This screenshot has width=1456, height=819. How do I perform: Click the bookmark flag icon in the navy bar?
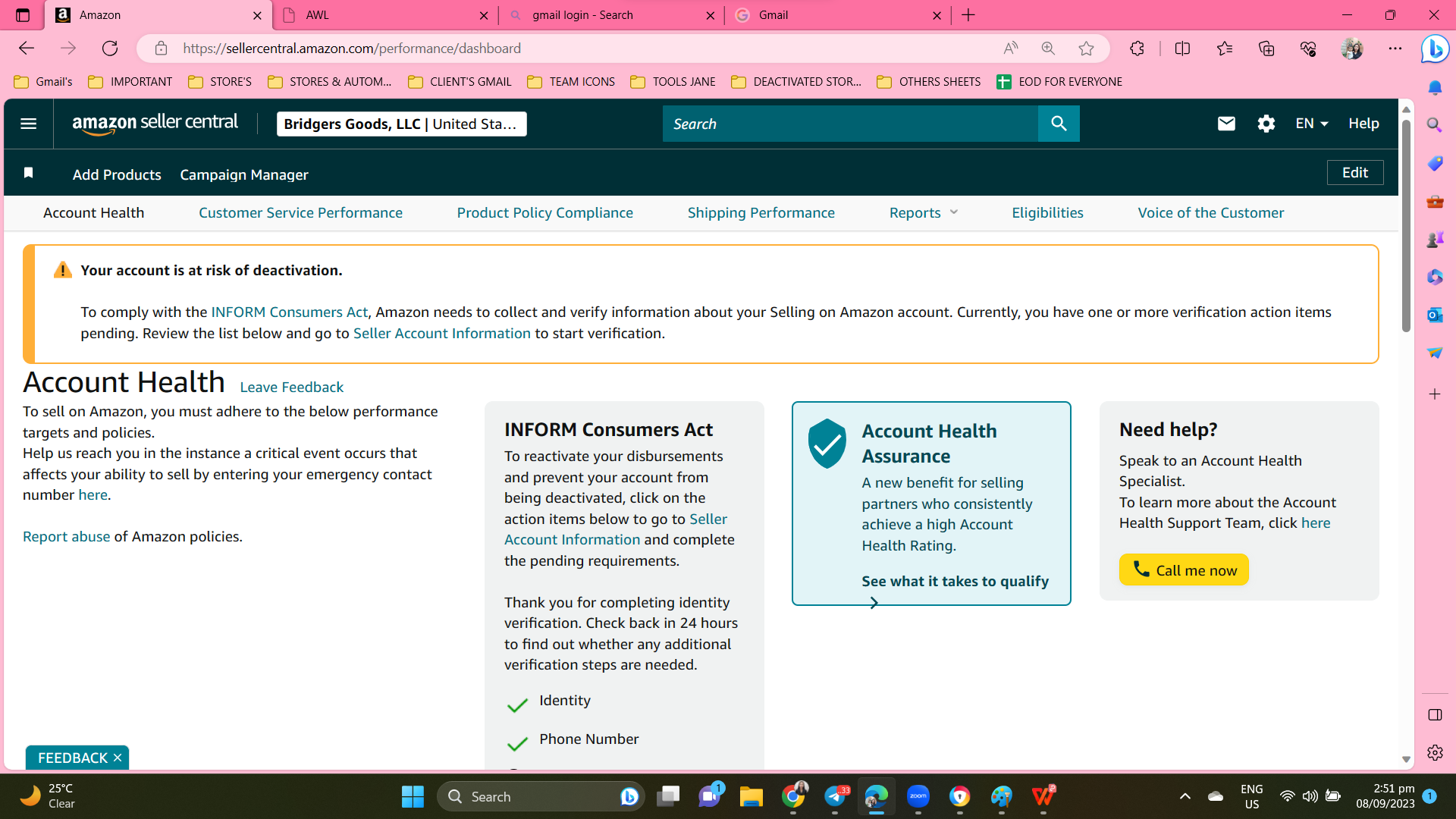(29, 173)
